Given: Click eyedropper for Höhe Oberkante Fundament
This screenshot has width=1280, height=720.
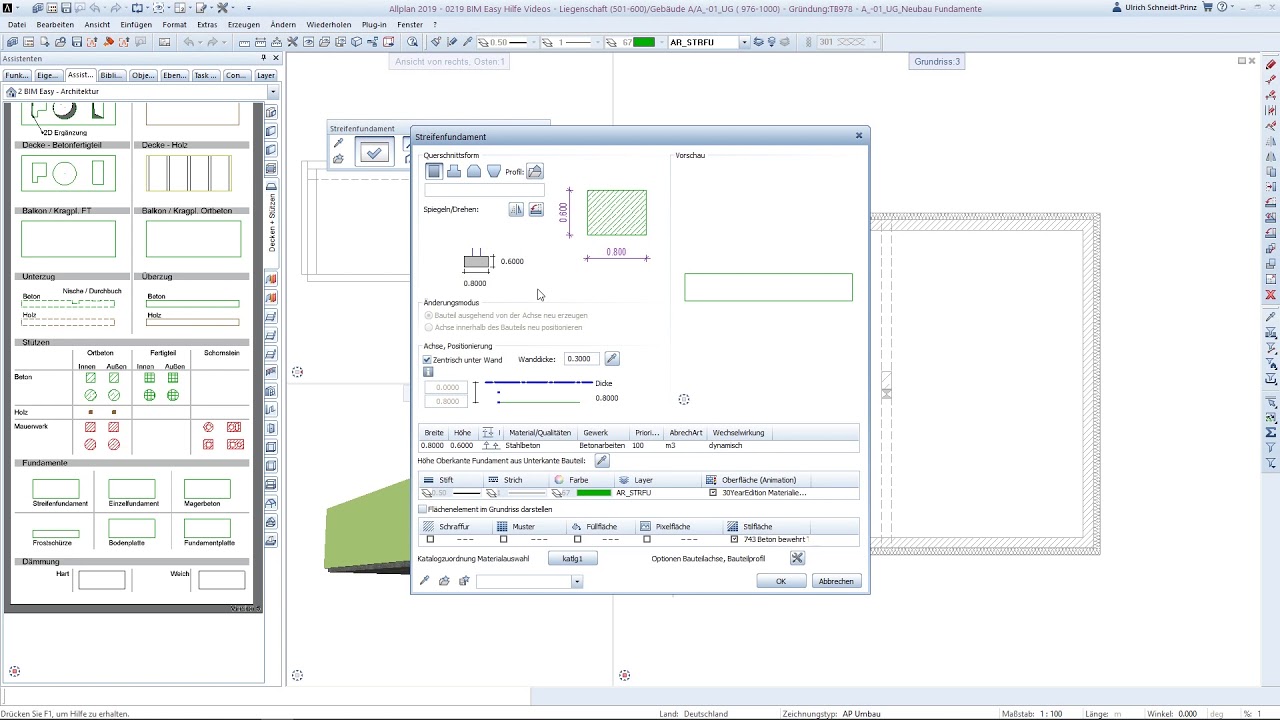Looking at the screenshot, I should coord(602,461).
